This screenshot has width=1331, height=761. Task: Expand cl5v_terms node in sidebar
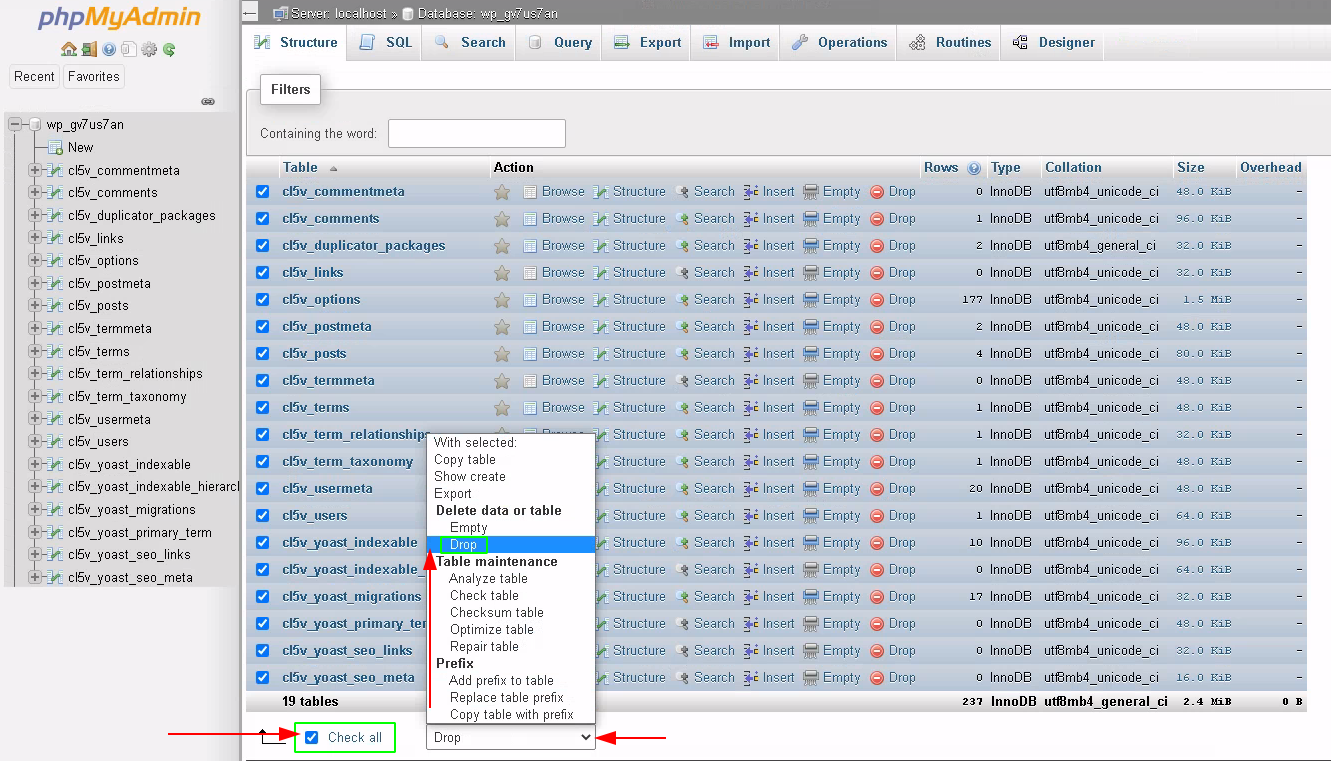[x=35, y=352]
